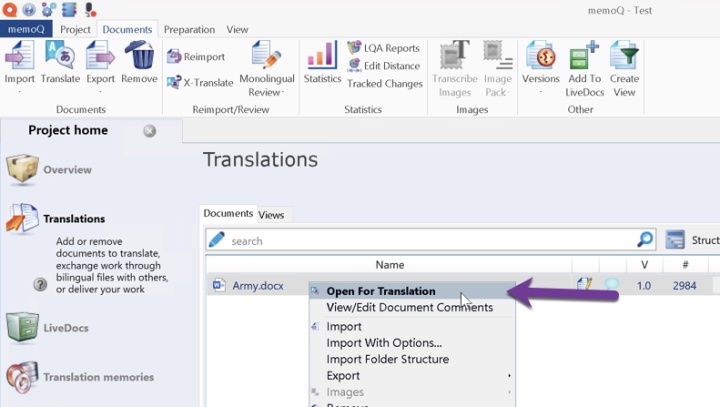Screen dimensions: 720x407
Task: Click the Army.docx comment bubble icon
Action: tap(612, 284)
